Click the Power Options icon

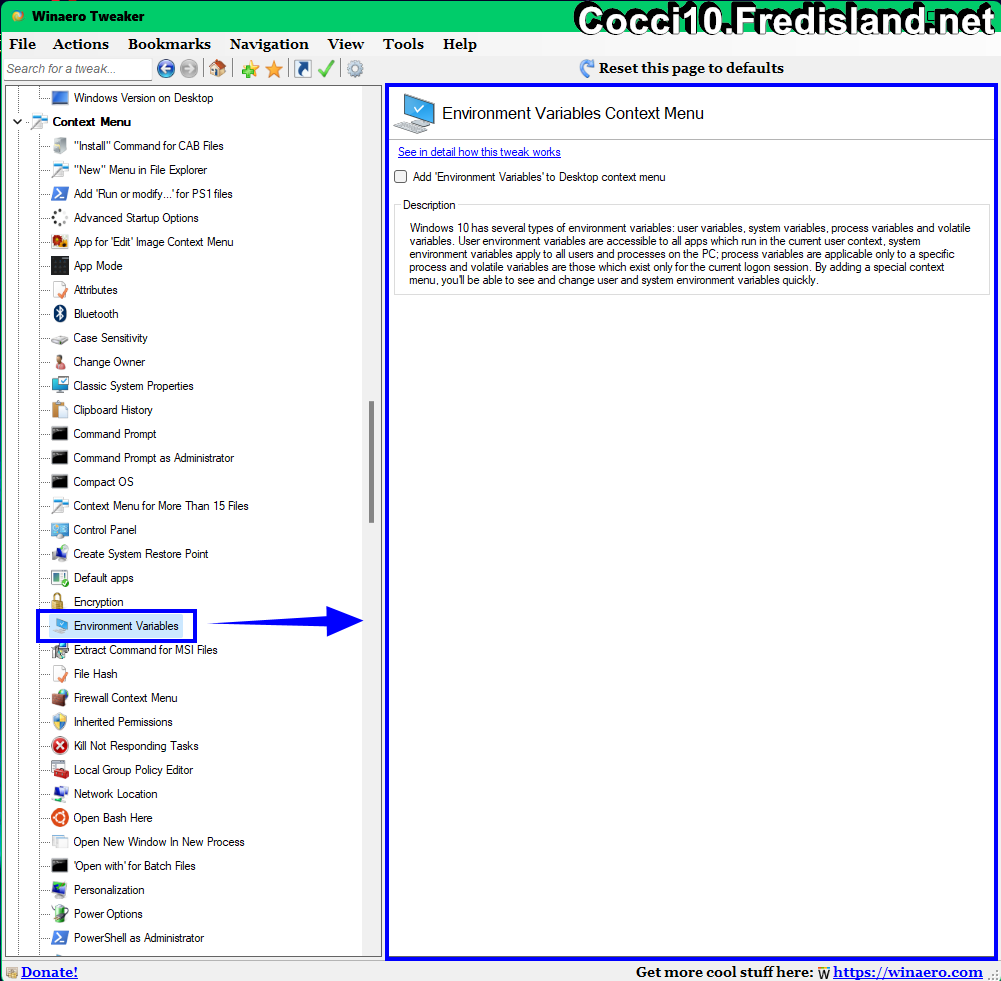(60, 913)
